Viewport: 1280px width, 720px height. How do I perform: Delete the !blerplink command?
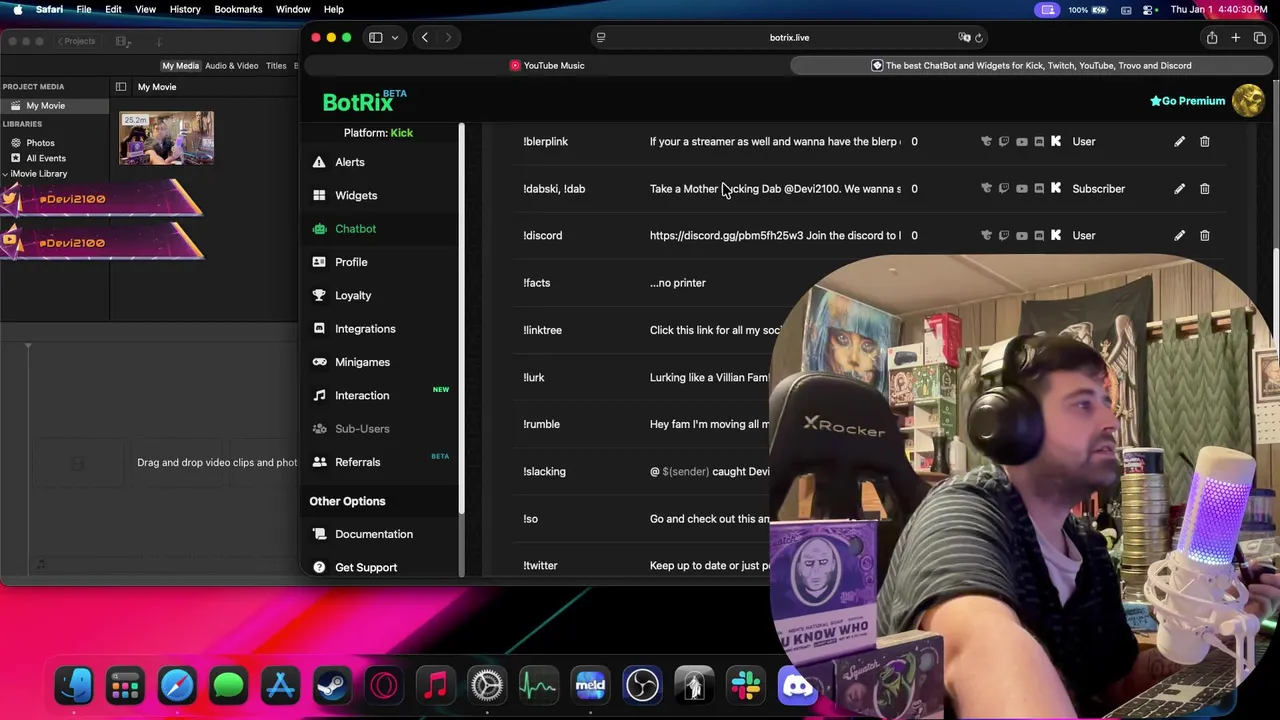1204,141
